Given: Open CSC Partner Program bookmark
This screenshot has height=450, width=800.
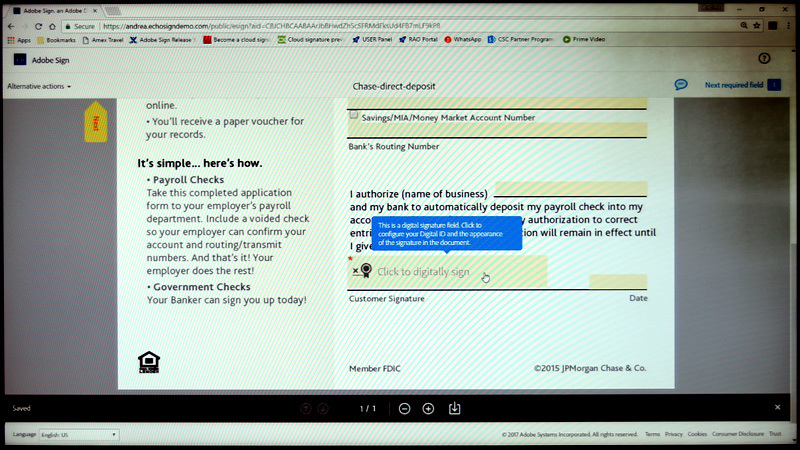Looking at the screenshot, I should click(x=520, y=39).
